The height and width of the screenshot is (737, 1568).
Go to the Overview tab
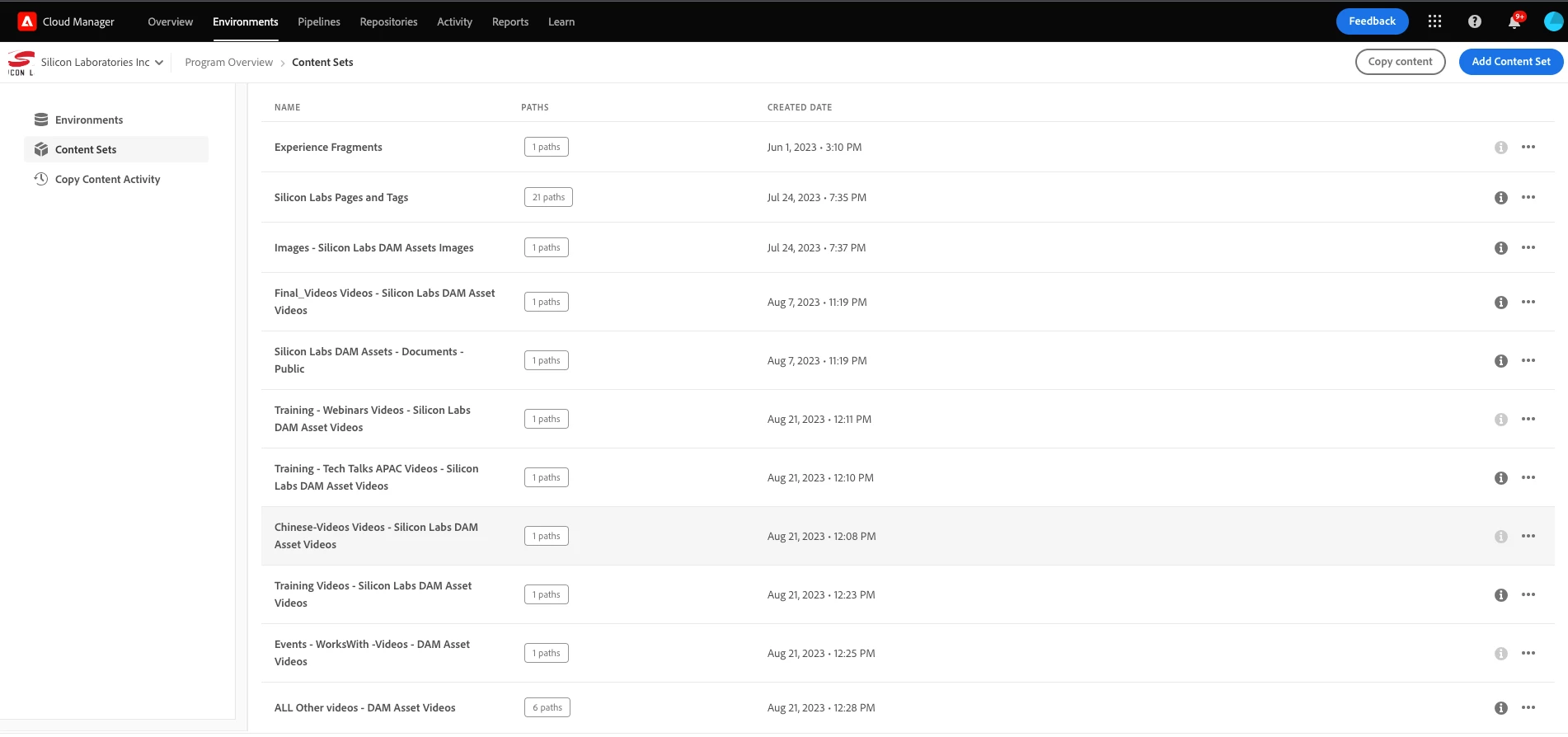(x=171, y=22)
